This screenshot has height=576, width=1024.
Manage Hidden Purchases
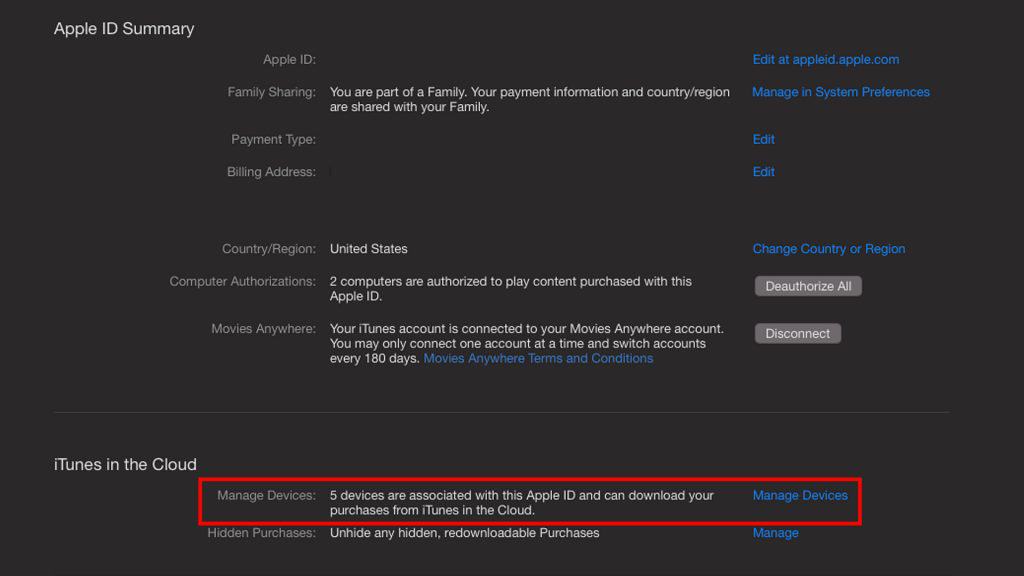pyautogui.click(x=775, y=533)
